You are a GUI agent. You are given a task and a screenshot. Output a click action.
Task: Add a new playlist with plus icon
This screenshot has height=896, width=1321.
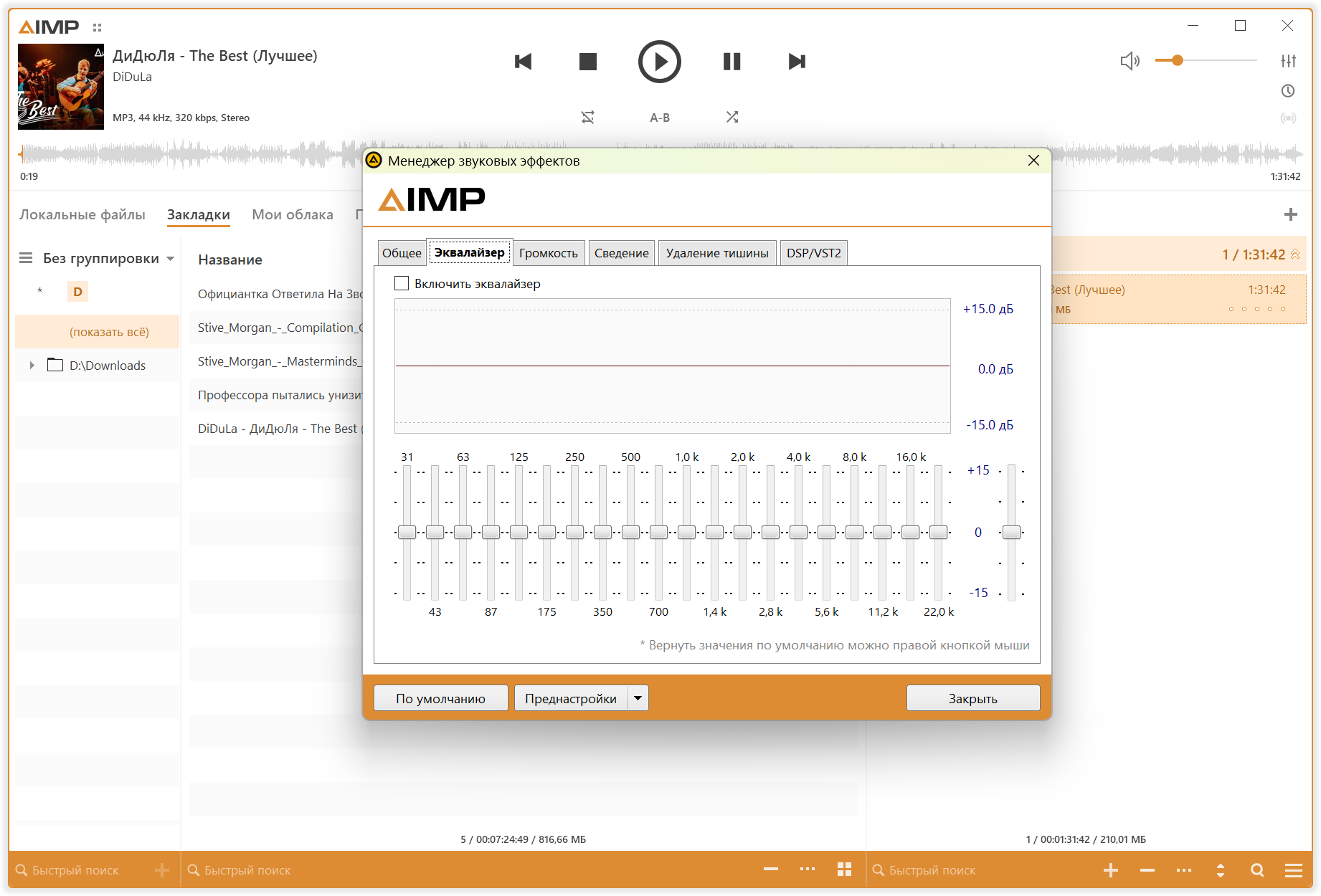tap(1291, 214)
